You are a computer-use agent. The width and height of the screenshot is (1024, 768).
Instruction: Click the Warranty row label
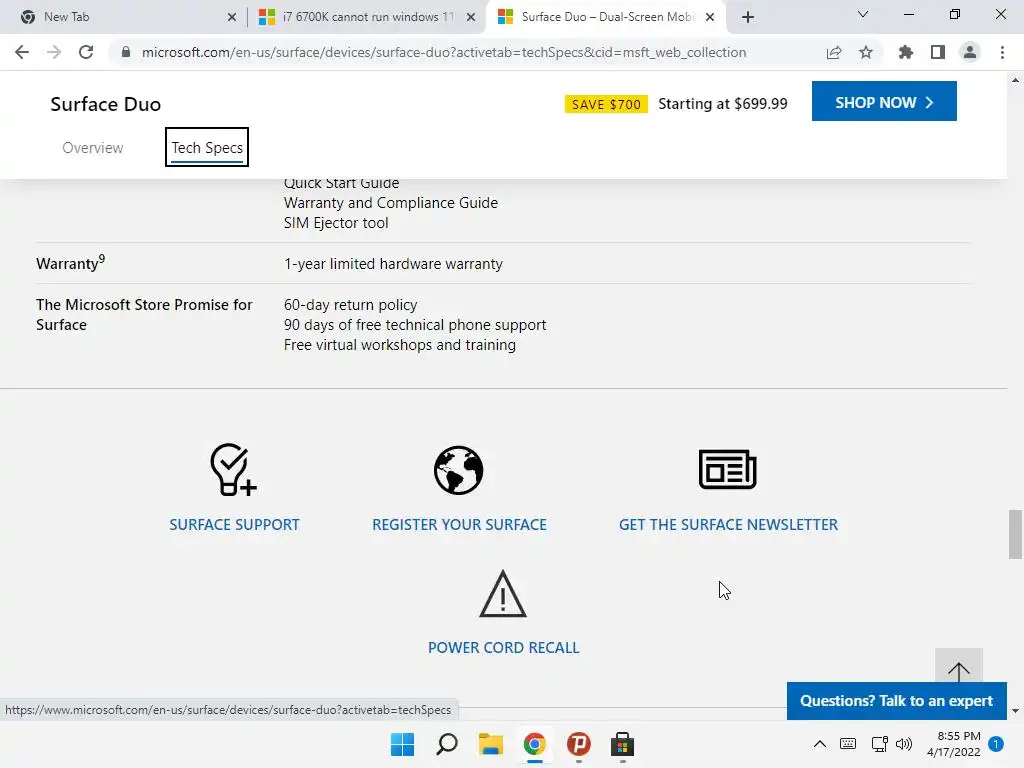tap(71, 263)
